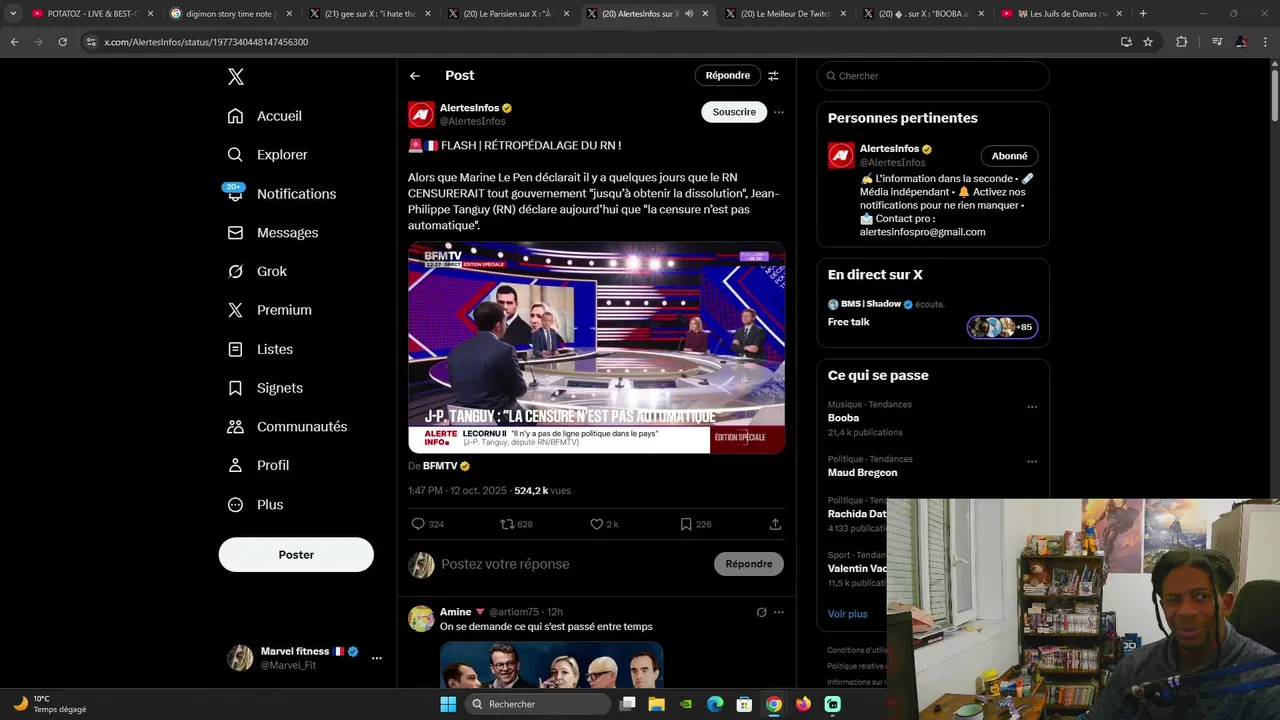The height and width of the screenshot is (720, 1280).
Task: Switch to Les Juifs de Damas tab
Action: [1063, 14]
